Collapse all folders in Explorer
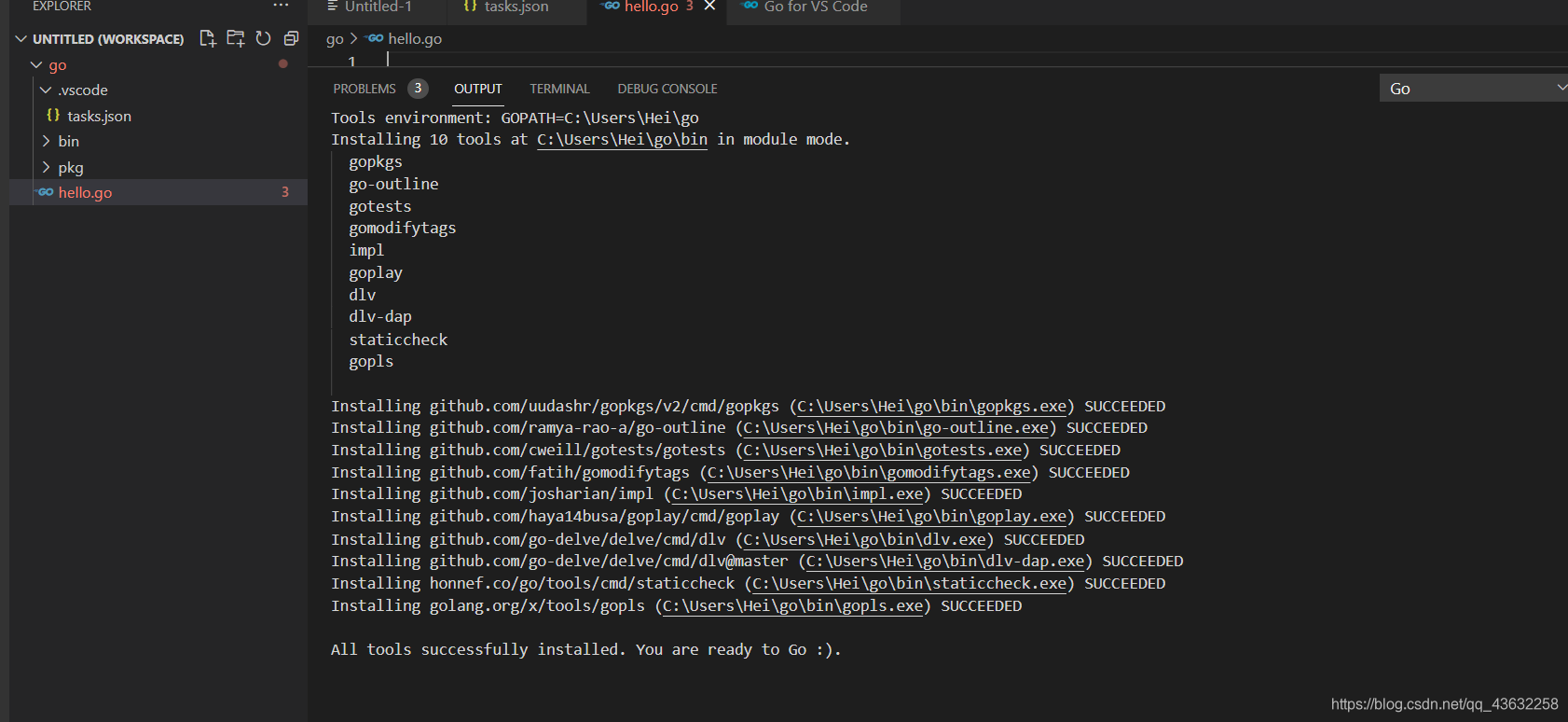The width and height of the screenshot is (1568, 722). tap(291, 38)
